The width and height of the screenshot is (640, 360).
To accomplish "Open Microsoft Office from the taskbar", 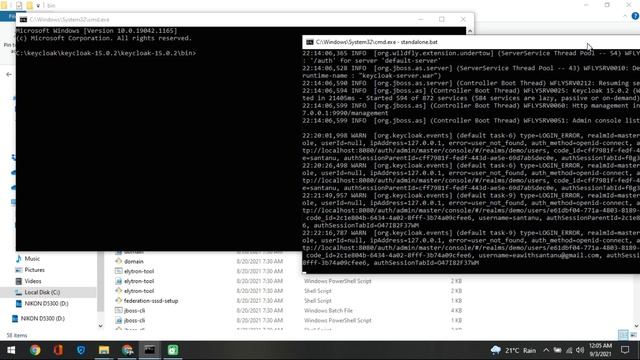I will point(58,350).
